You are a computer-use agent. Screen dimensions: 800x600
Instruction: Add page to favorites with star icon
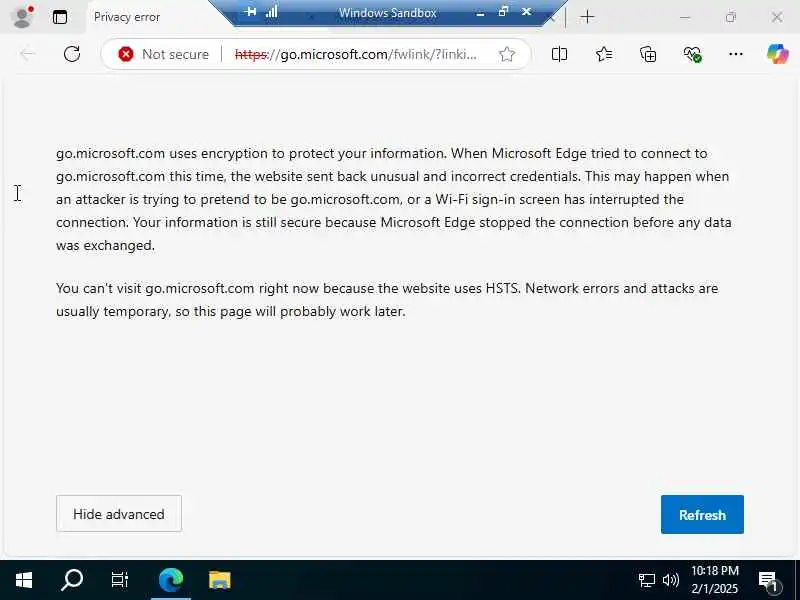507,54
